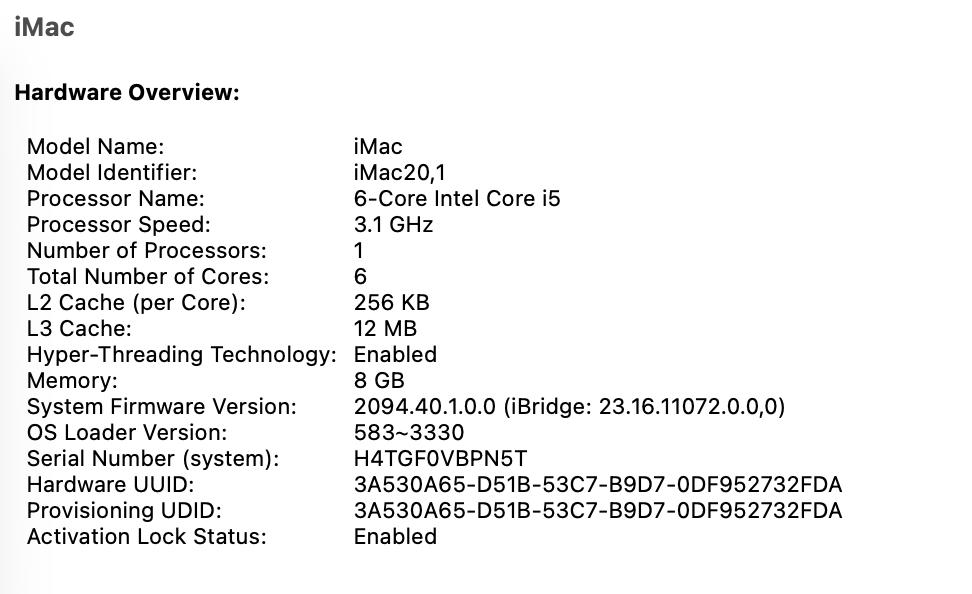Select the Model Name label
This screenshot has height=594, width=972.
point(95,147)
